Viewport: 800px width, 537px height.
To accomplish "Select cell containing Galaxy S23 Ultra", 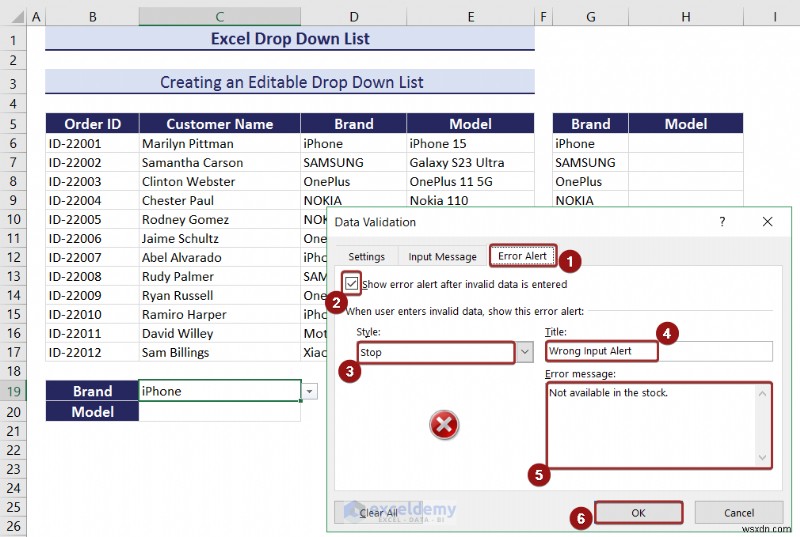I will [470, 163].
